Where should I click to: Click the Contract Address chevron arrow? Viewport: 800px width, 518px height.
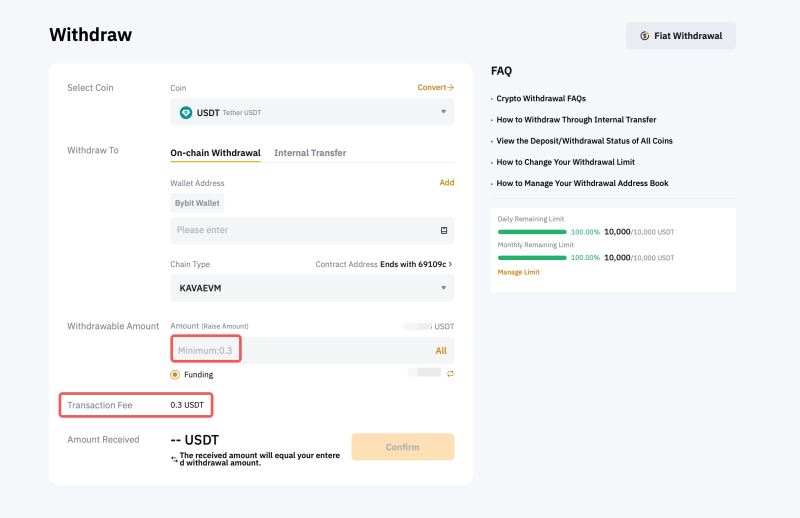click(451, 264)
